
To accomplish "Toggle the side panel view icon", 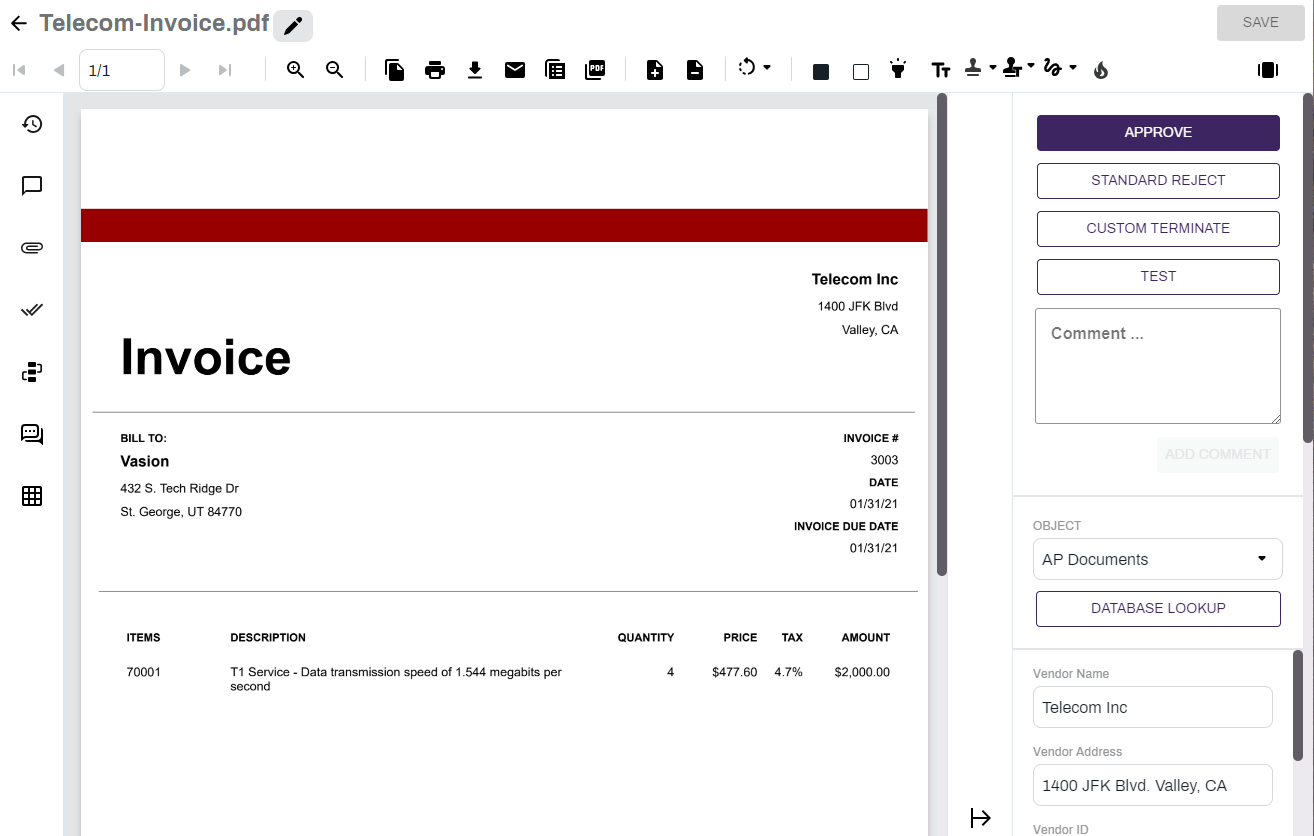I will (x=1268, y=70).
